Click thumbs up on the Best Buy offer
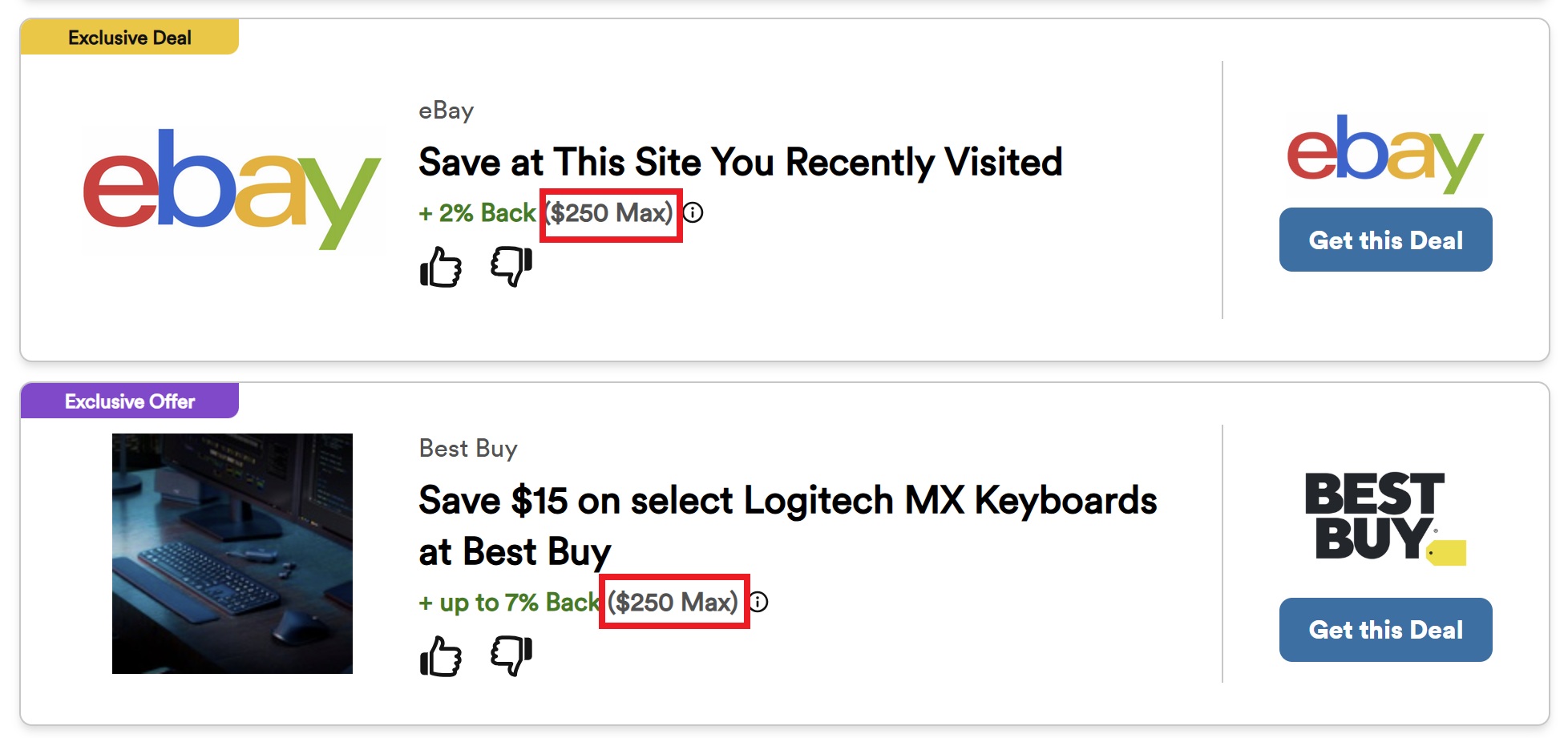The height and width of the screenshot is (738, 1568). pyautogui.click(x=440, y=656)
